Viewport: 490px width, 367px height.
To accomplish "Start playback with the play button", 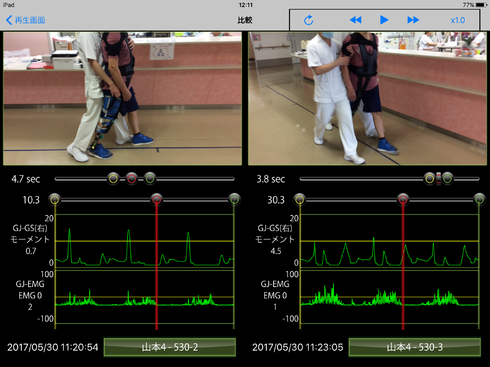I will coord(384,20).
